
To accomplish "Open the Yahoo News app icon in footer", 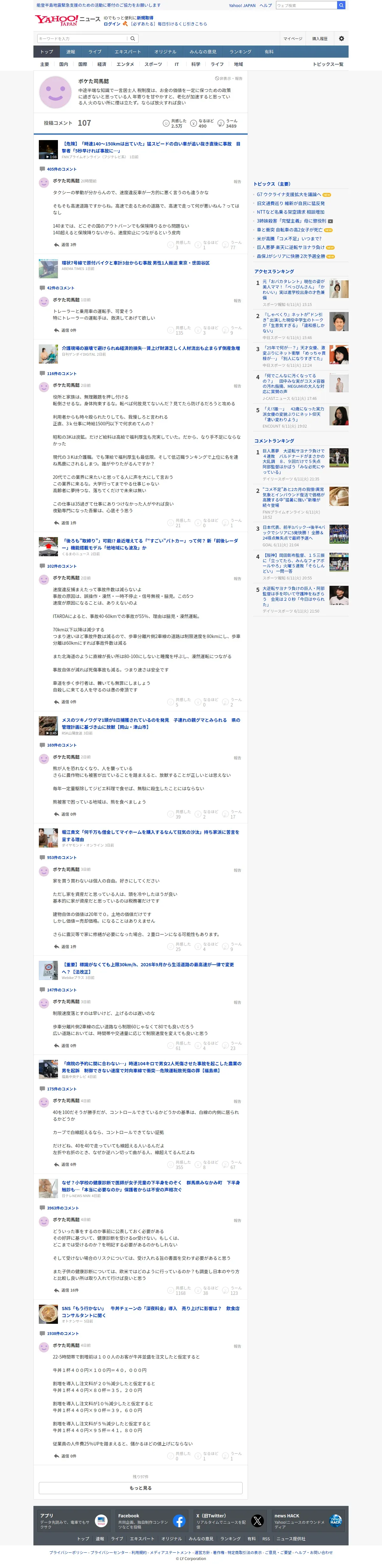I will pyautogui.click(x=101, y=1521).
